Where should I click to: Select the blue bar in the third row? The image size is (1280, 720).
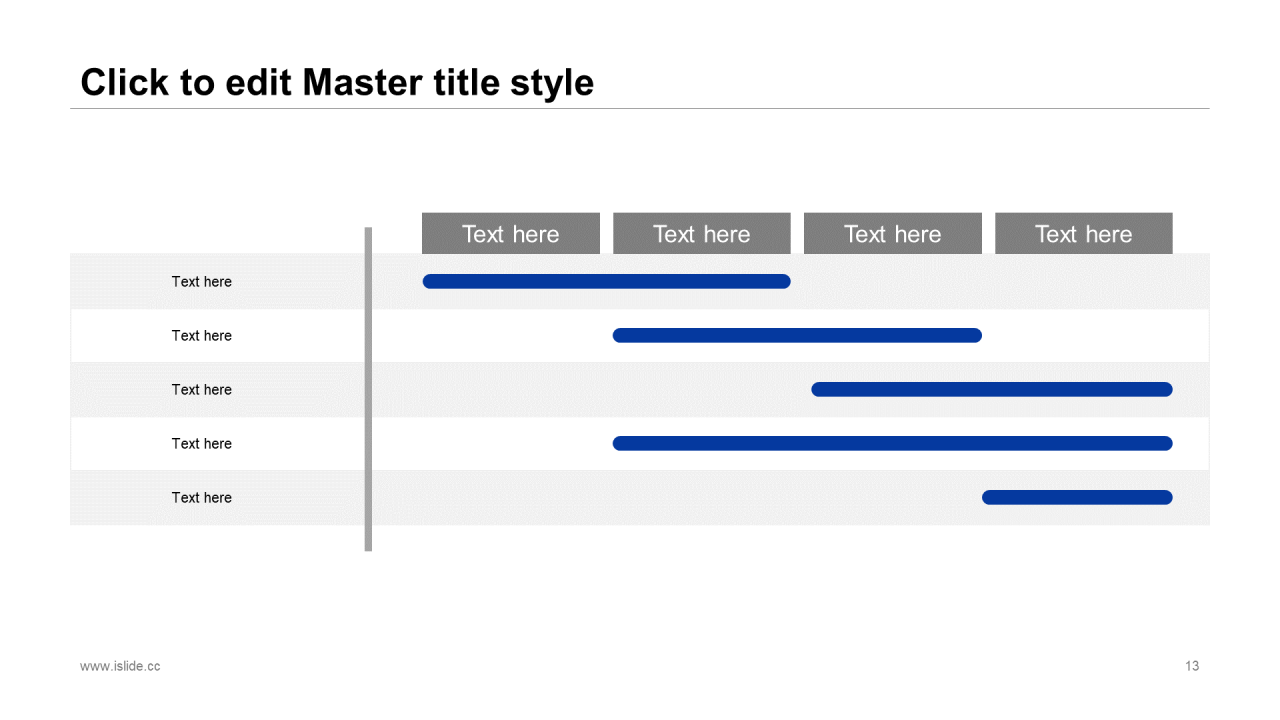[x=992, y=389]
